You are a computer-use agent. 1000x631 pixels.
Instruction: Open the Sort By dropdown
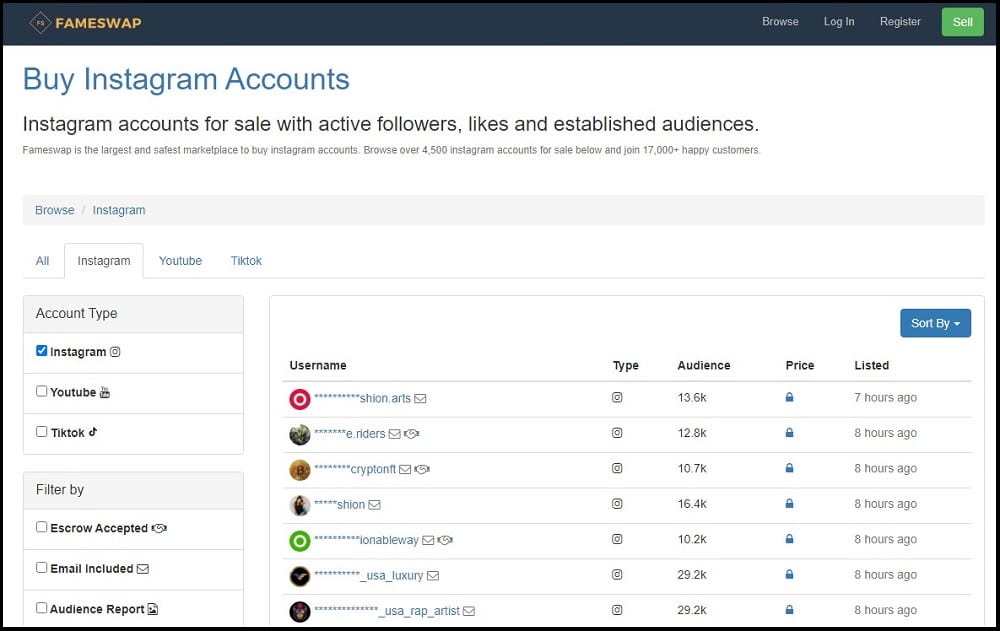coord(935,323)
